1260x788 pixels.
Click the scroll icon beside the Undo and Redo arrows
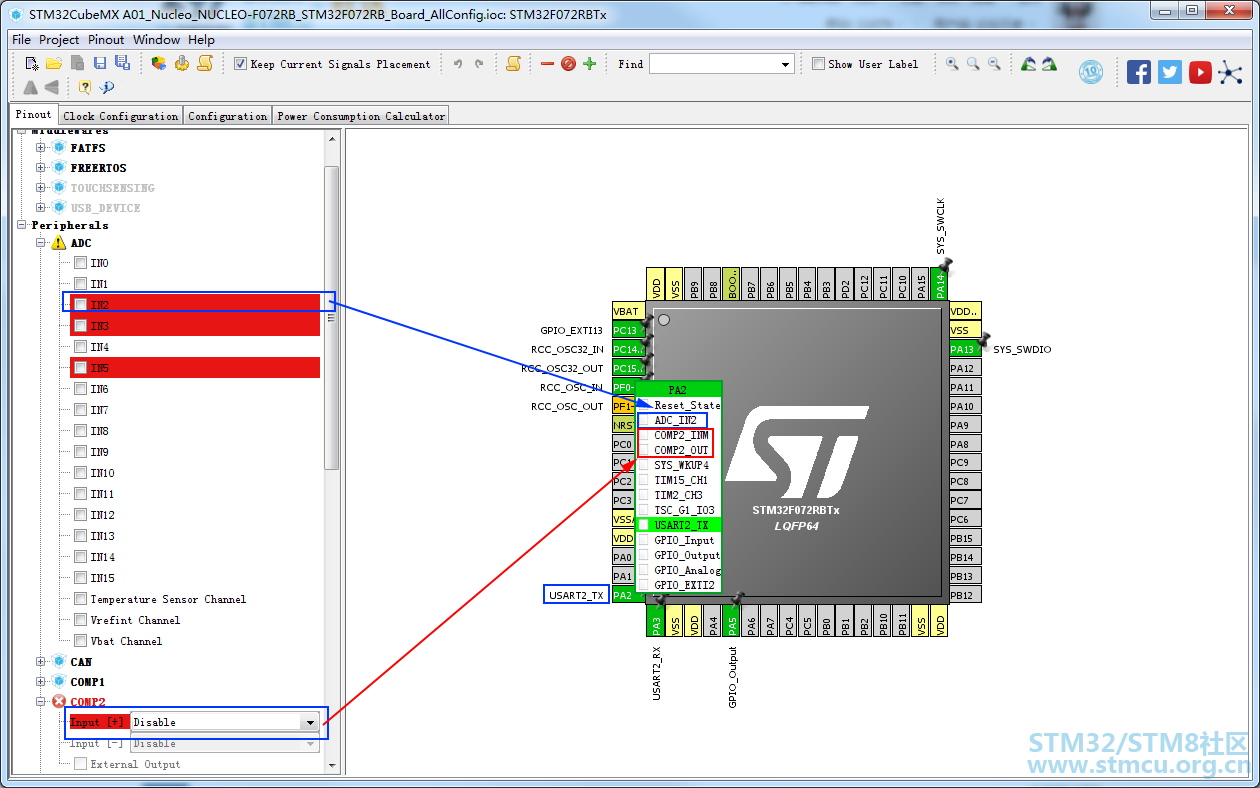click(x=513, y=64)
